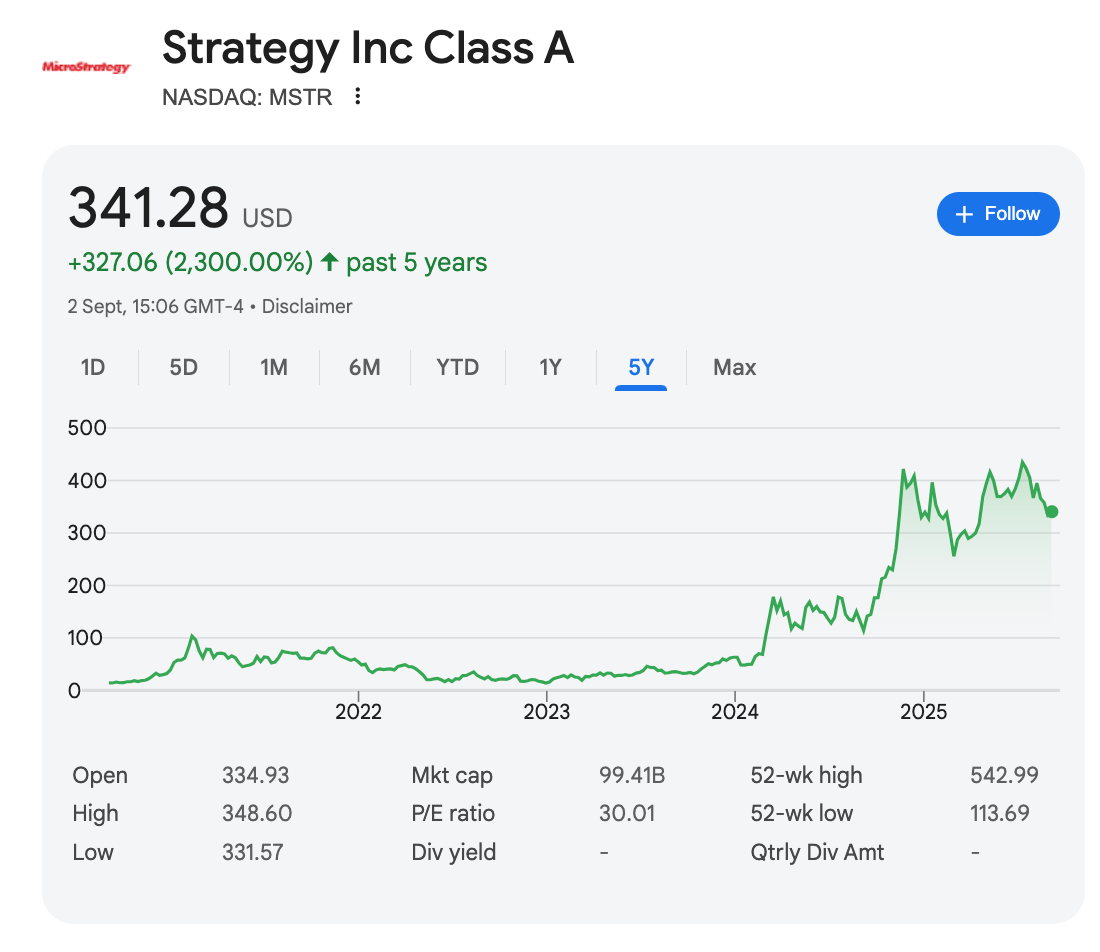The image size is (1100, 952).
Task: Click the 2022 label on chart axis
Action: (358, 712)
